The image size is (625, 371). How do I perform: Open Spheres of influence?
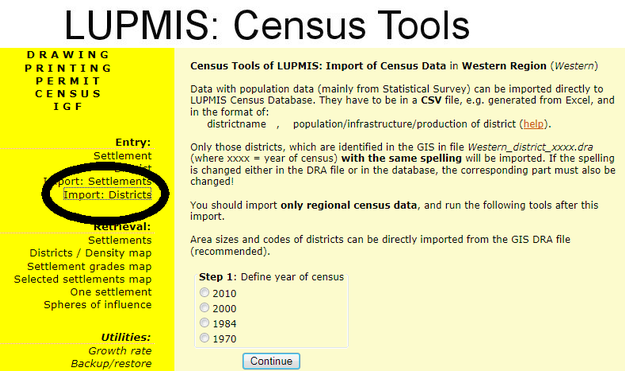click(x=98, y=304)
